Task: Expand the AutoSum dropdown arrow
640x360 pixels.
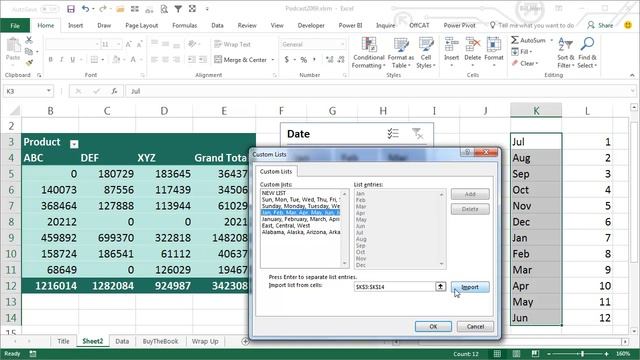Action: click(551, 40)
